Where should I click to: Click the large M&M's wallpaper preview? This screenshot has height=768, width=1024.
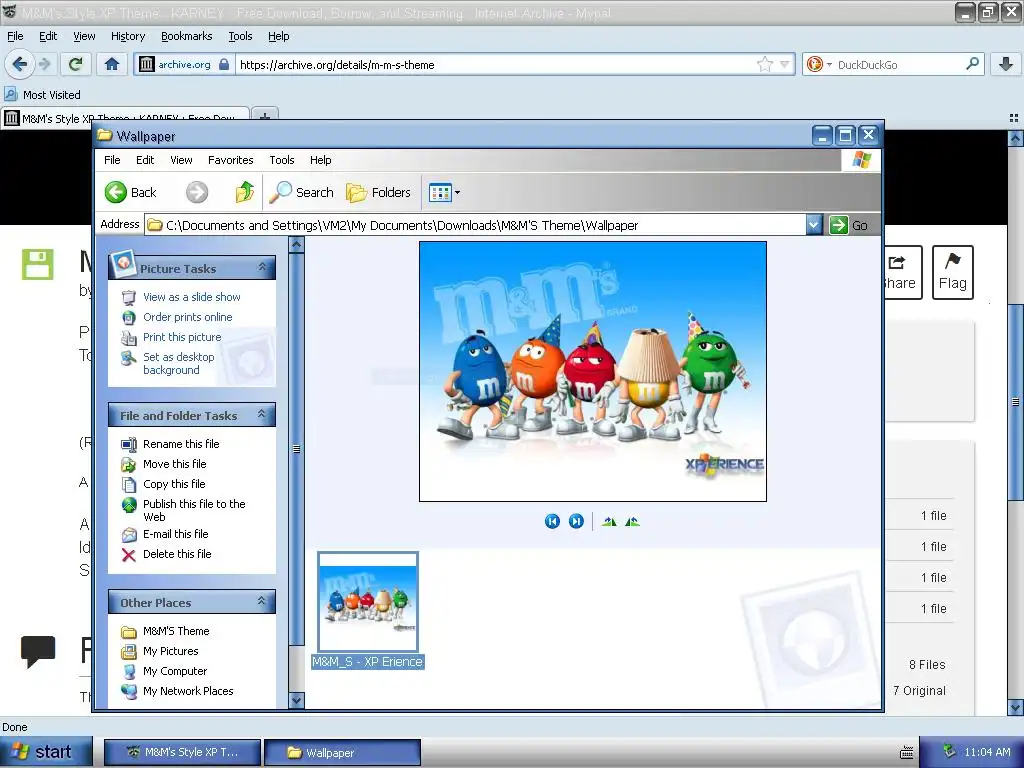click(593, 372)
